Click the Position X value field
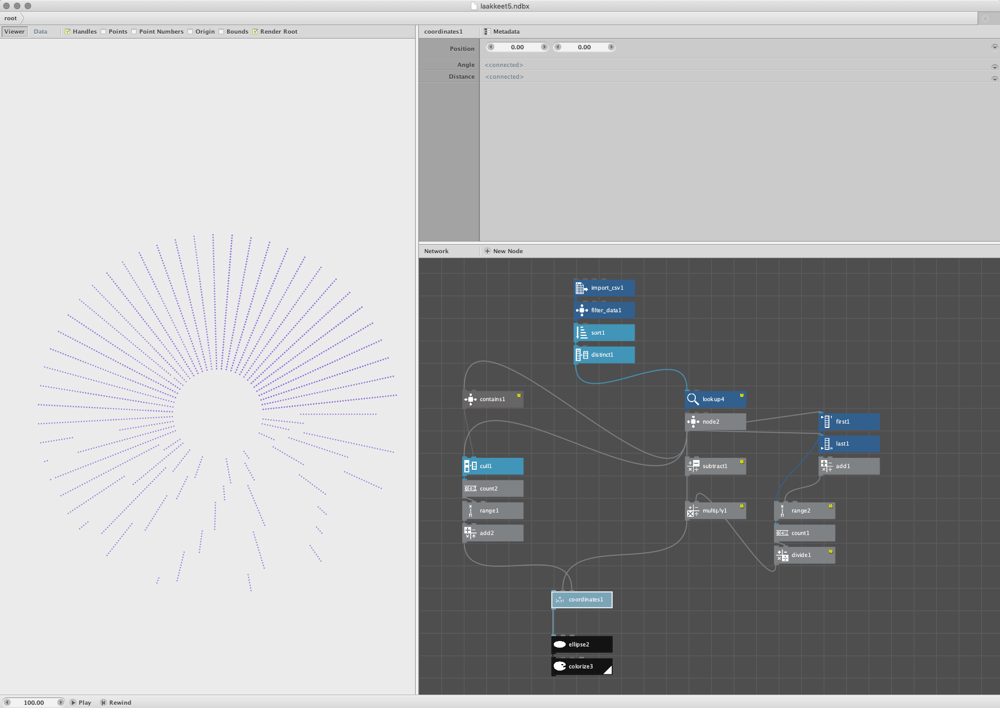 [517, 47]
